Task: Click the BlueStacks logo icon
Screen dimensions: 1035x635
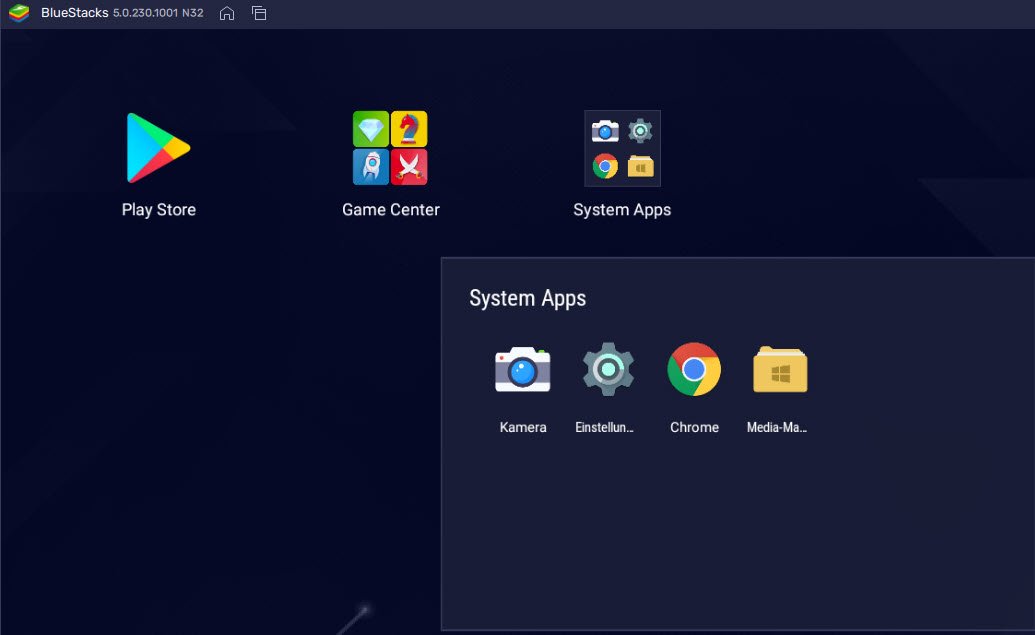Action: (19, 13)
